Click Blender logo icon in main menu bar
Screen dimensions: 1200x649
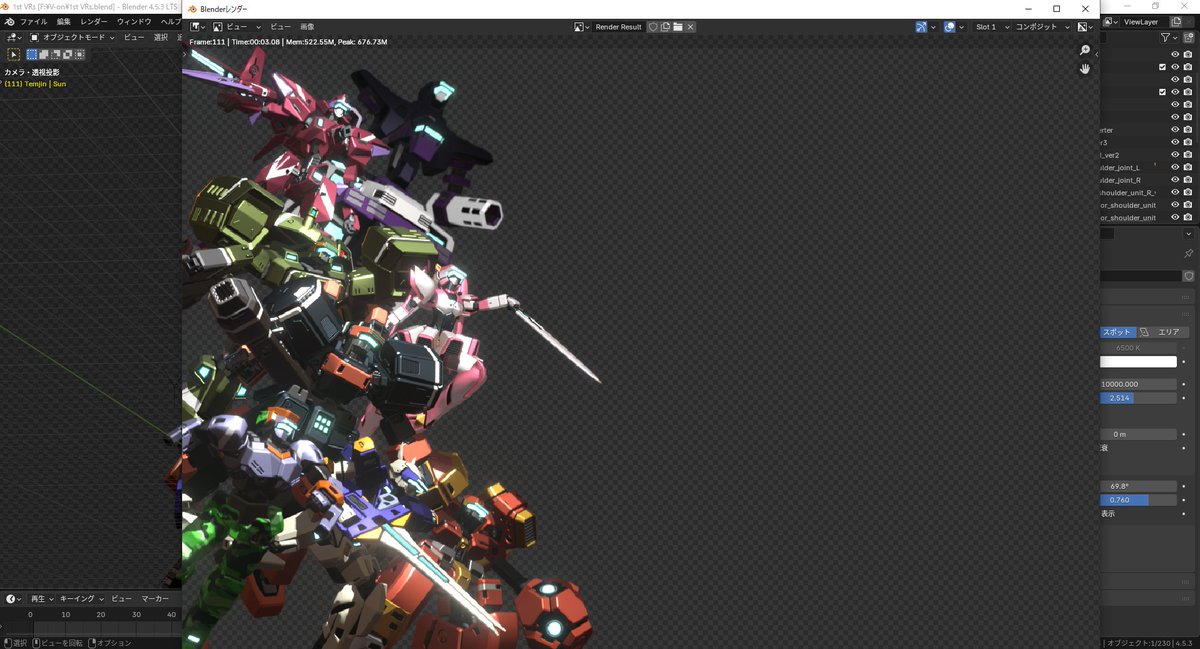tap(9, 21)
